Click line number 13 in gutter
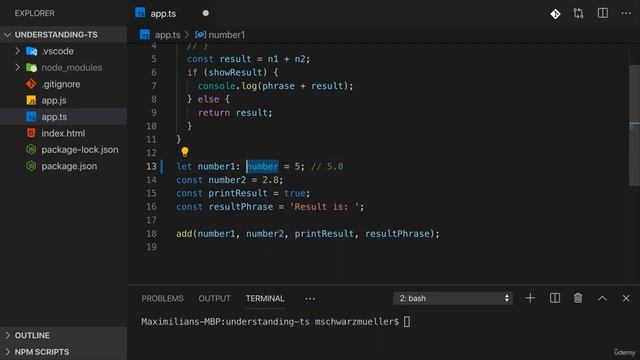The width and height of the screenshot is (640, 360). 151,167
